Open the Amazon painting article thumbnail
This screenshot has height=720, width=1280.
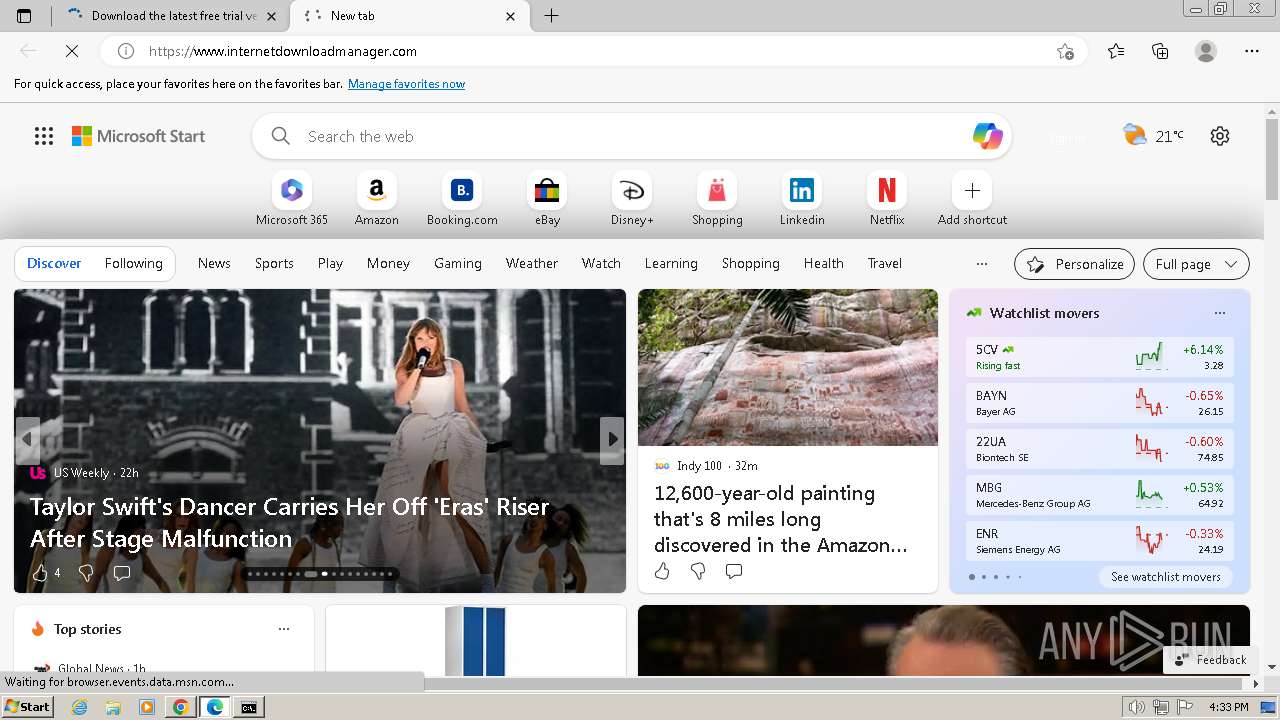click(788, 367)
